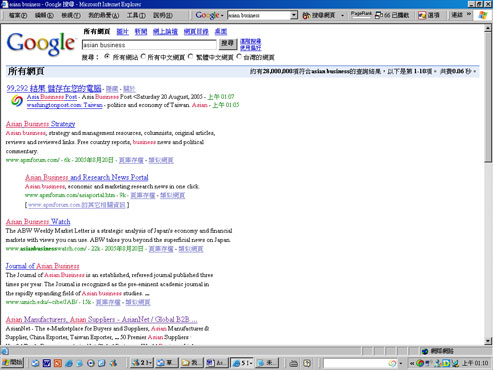Click the 搜尋 search button
The height and width of the screenshot is (370, 493).
click(228, 44)
